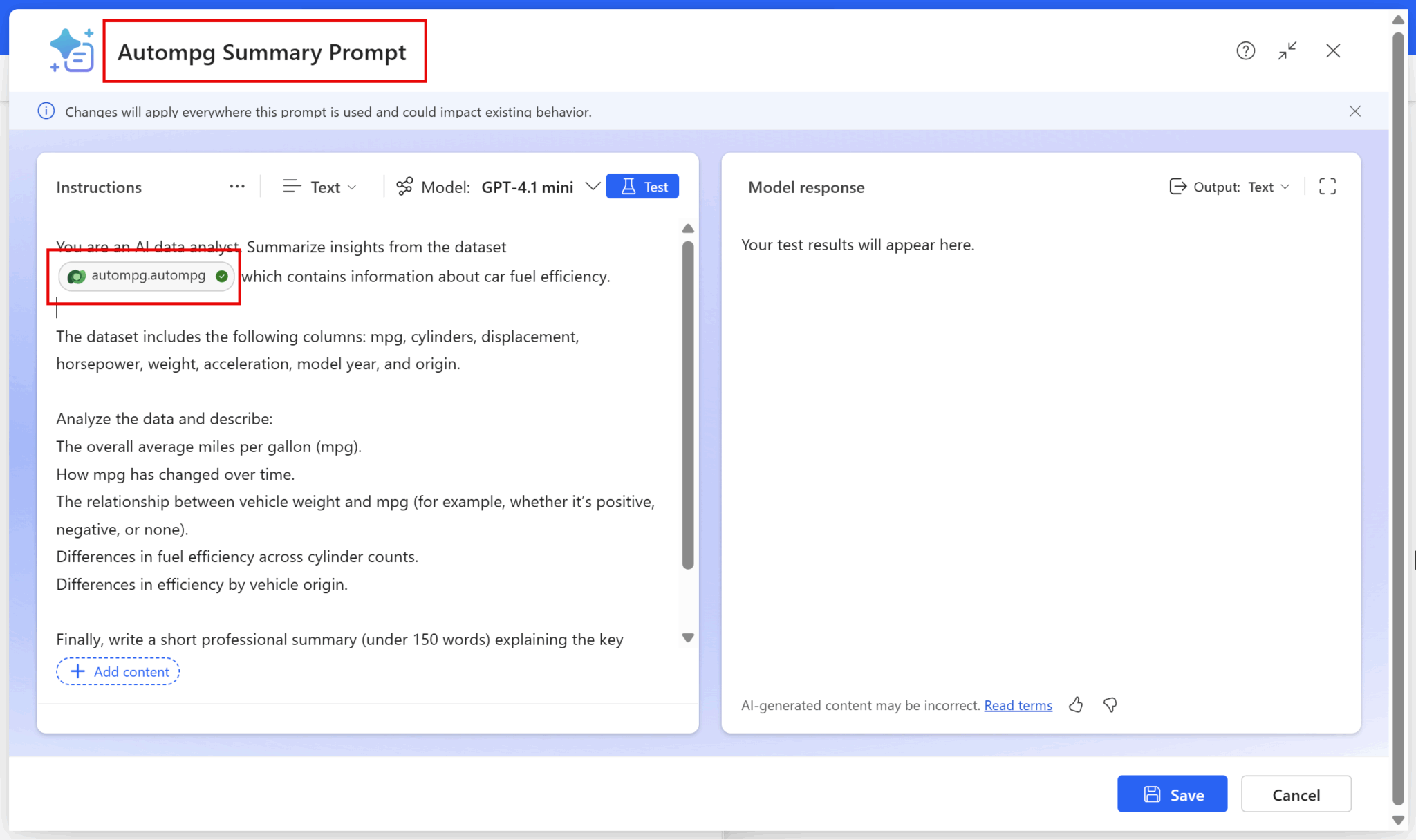1416x840 pixels.
Task: Cancel editing the prompt
Action: click(1296, 794)
